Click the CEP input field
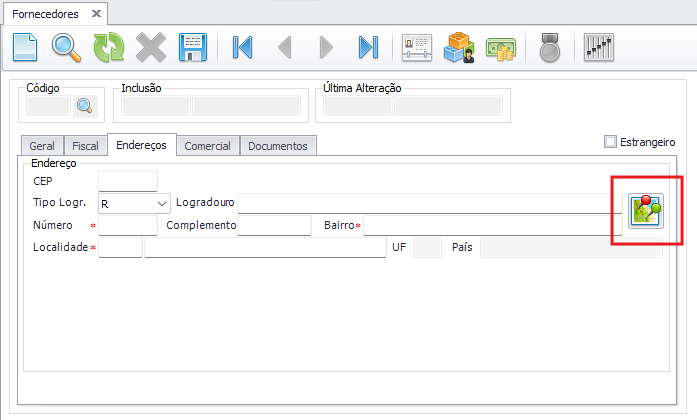The height and width of the screenshot is (420, 697). coord(128,181)
